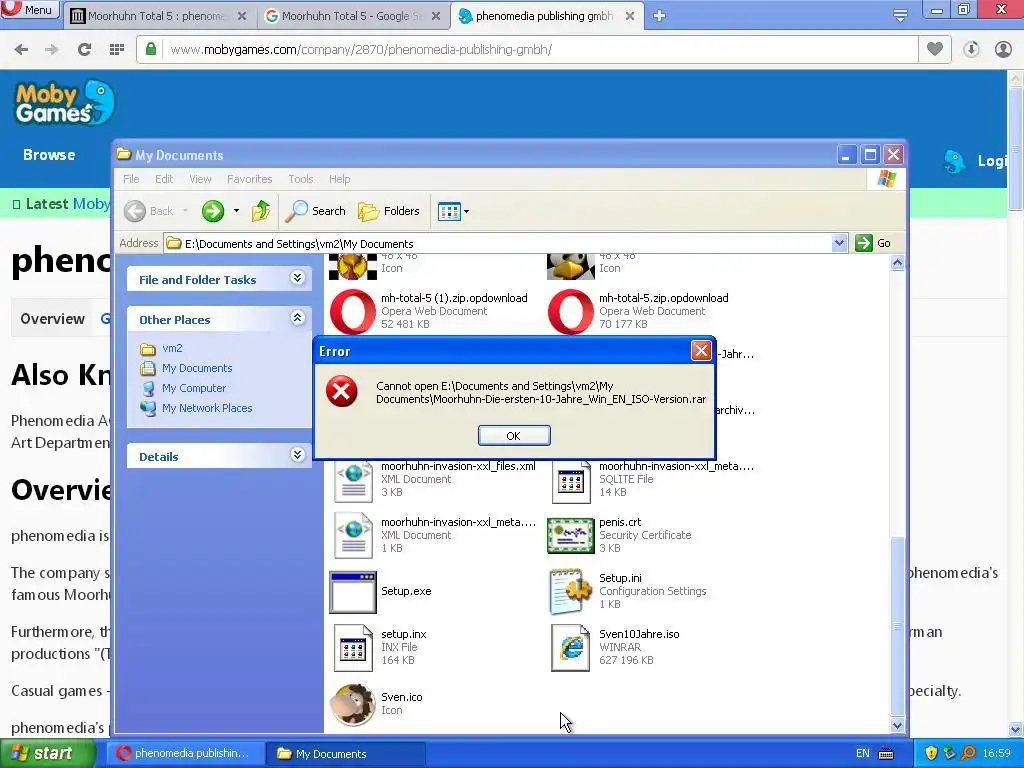Open My Documents link in Other Places
The height and width of the screenshot is (768, 1024).
point(197,368)
